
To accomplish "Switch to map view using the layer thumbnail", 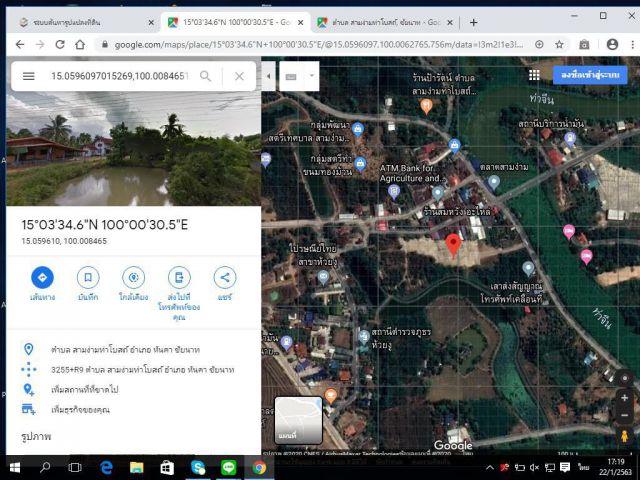I will 298,420.
